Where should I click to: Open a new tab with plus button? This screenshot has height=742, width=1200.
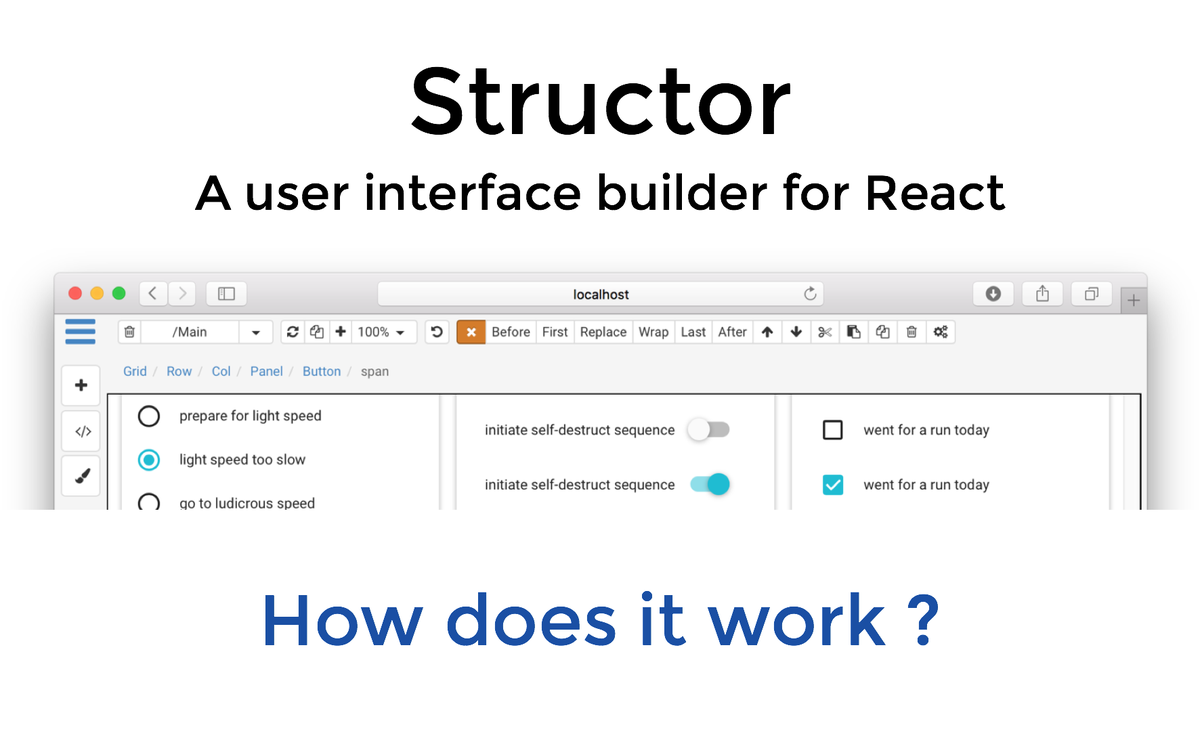pos(1134,300)
